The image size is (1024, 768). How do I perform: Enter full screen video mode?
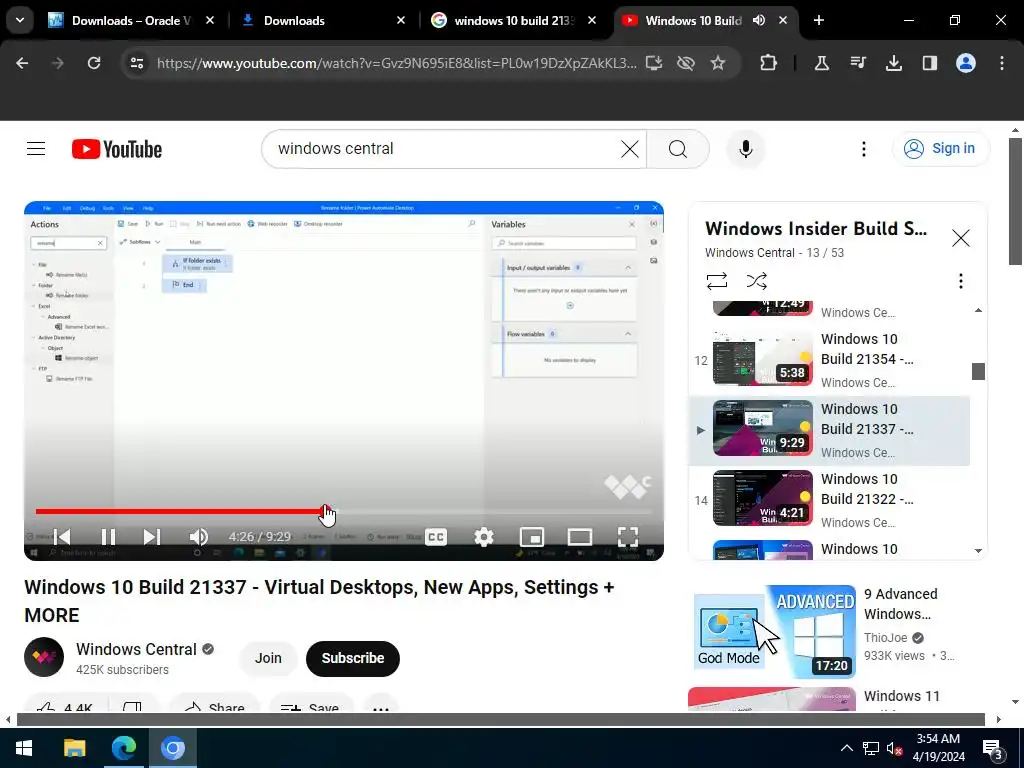coord(628,537)
